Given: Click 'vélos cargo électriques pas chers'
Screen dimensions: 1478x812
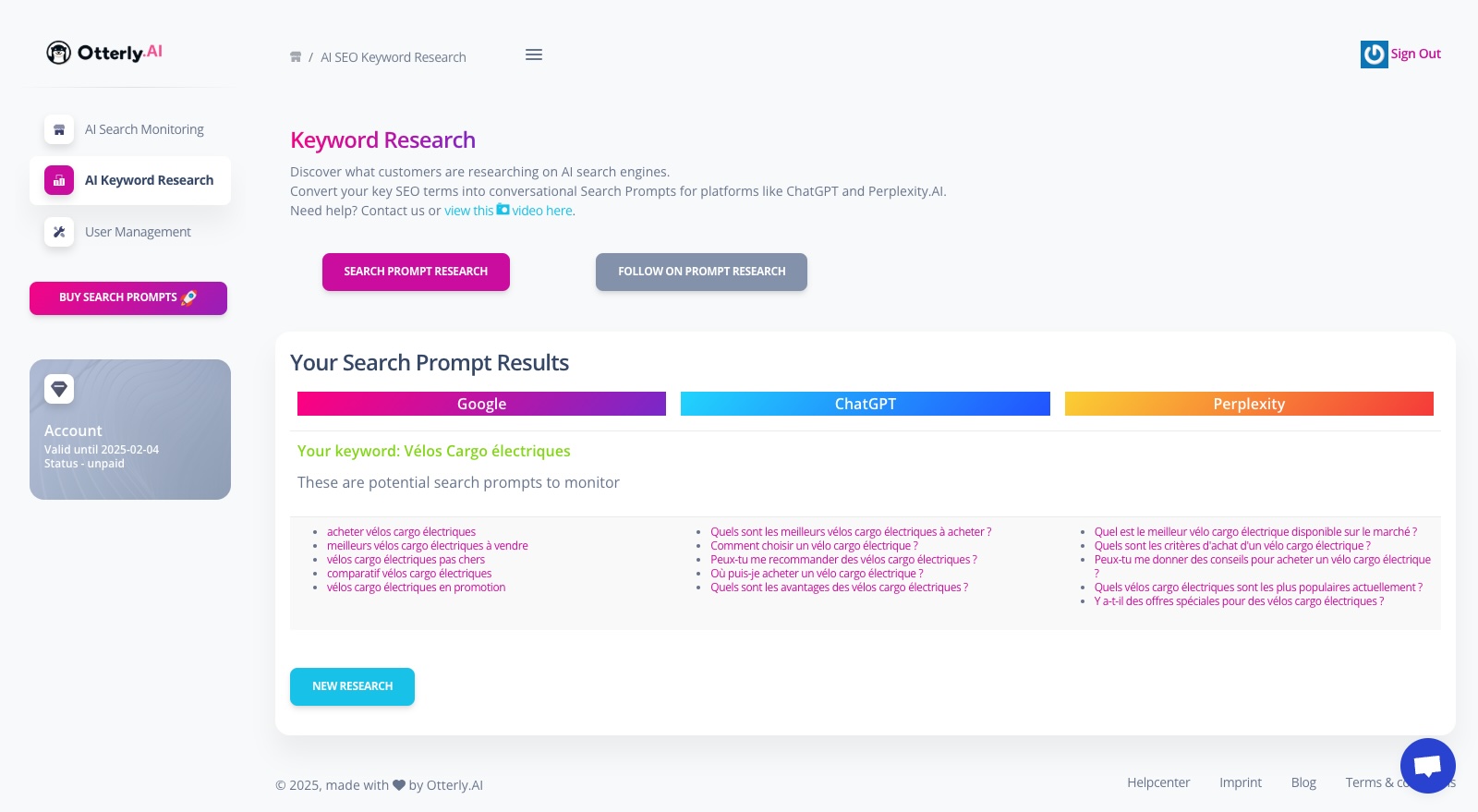Looking at the screenshot, I should point(406,560).
